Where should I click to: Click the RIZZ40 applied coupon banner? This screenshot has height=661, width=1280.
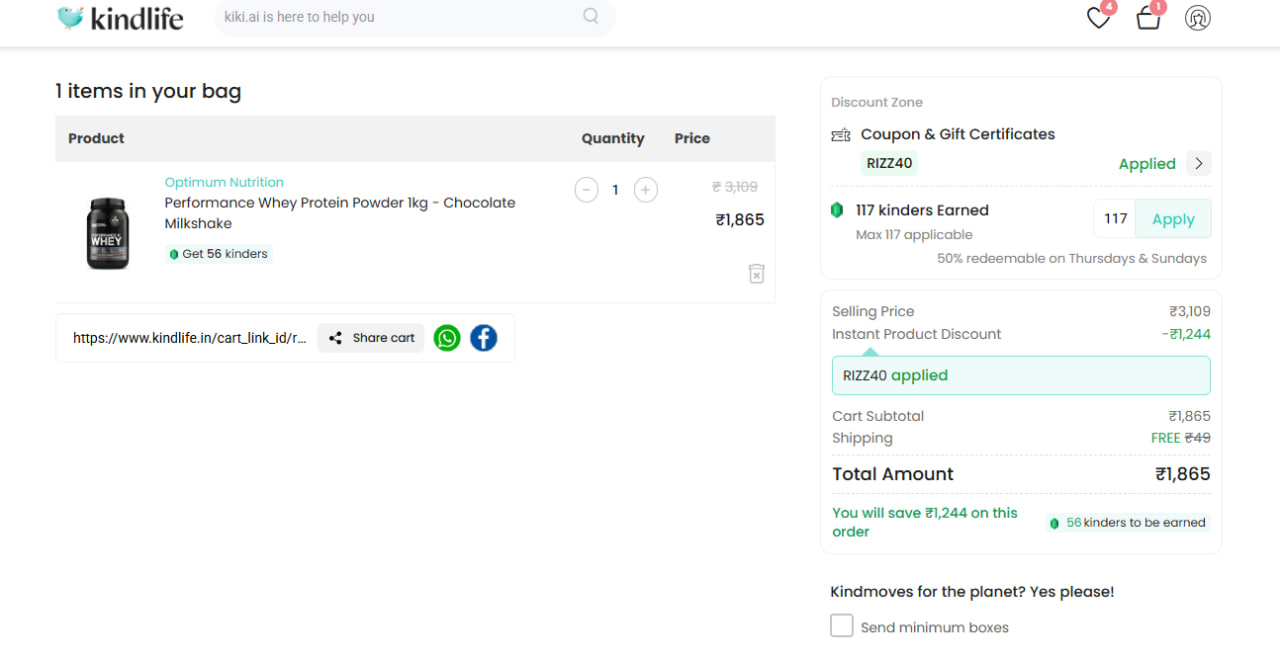point(1021,376)
